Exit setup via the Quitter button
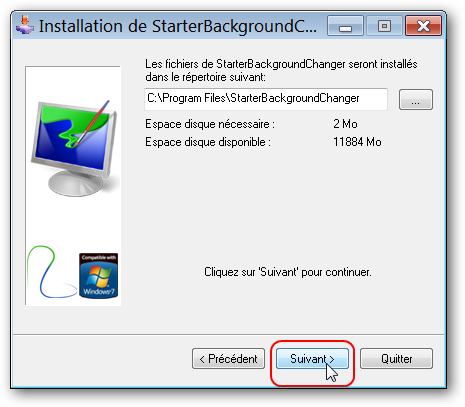This screenshot has height=407, width=465. coord(396,359)
